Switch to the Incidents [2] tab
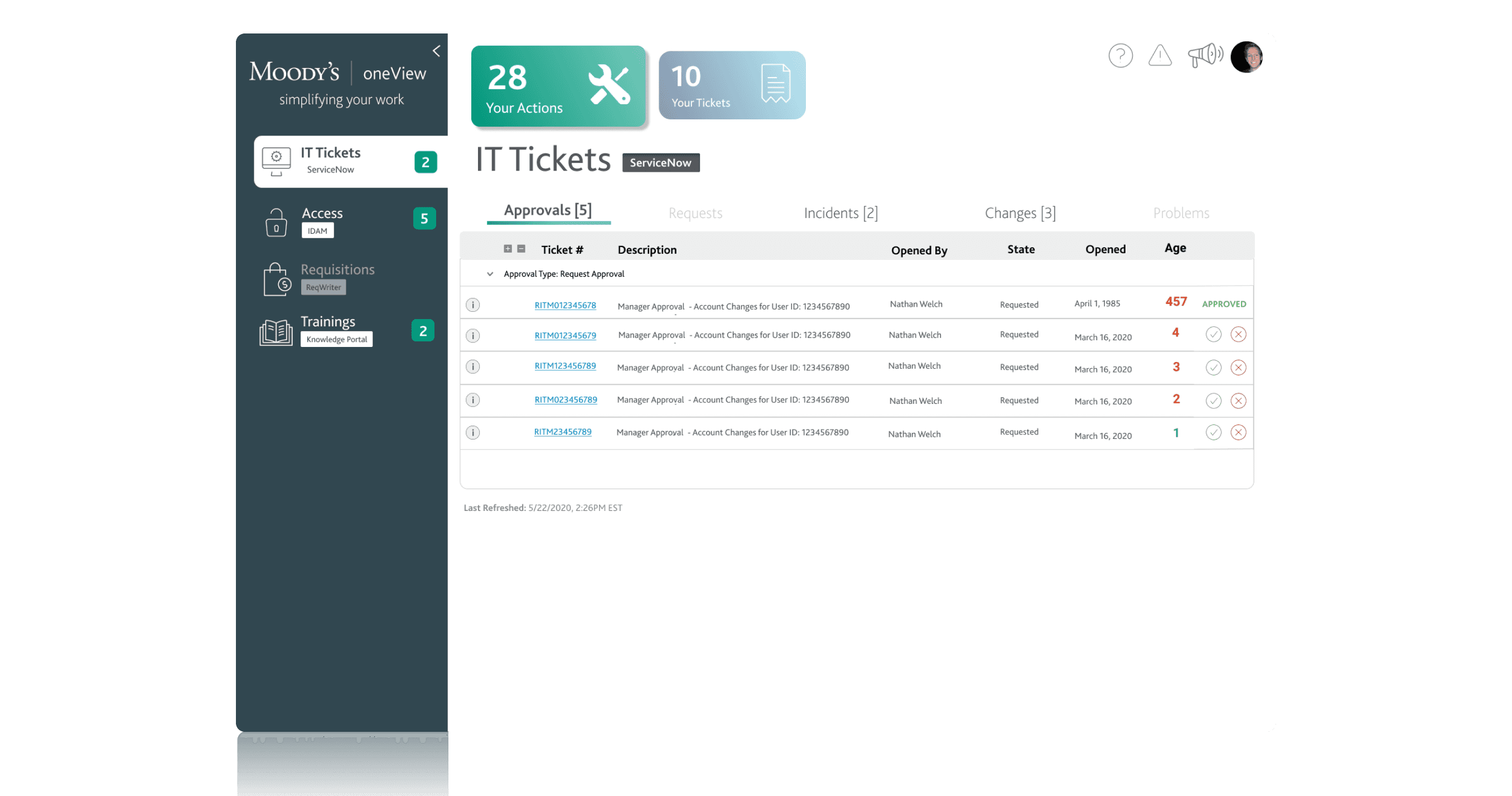This screenshot has width=1512, height=796. tap(840, 213)
